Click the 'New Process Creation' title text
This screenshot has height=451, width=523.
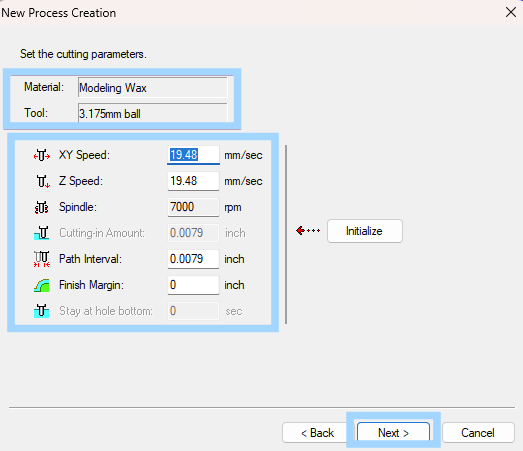pyautogui.click(x=59, y=13)
